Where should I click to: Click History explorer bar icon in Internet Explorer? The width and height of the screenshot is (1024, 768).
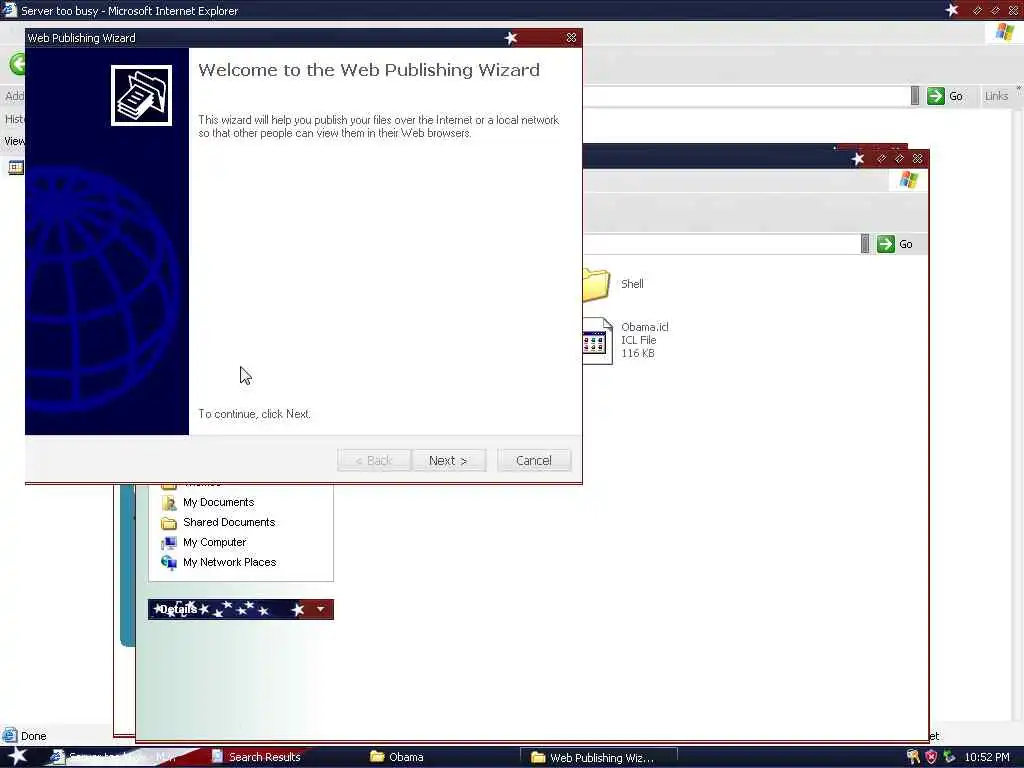[15, 168]
